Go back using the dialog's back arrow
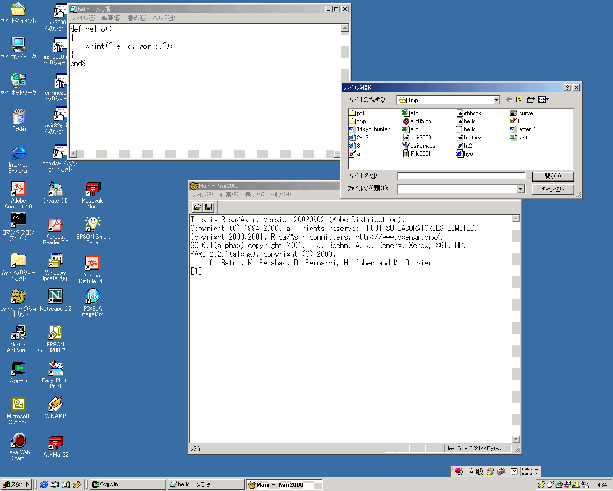This screenshot has height=491, width=613. coord(509,100)
